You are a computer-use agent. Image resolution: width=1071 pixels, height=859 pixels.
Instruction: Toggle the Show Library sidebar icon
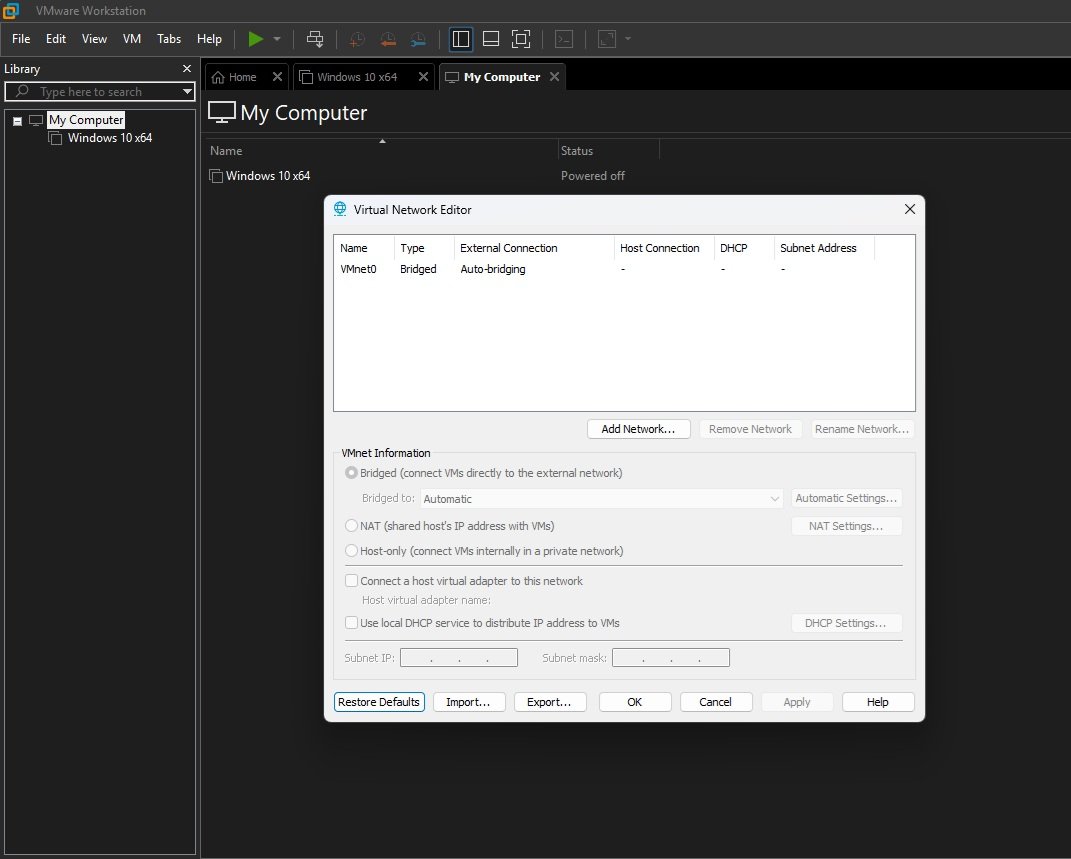pyautogui.click(x=461, y=39)
